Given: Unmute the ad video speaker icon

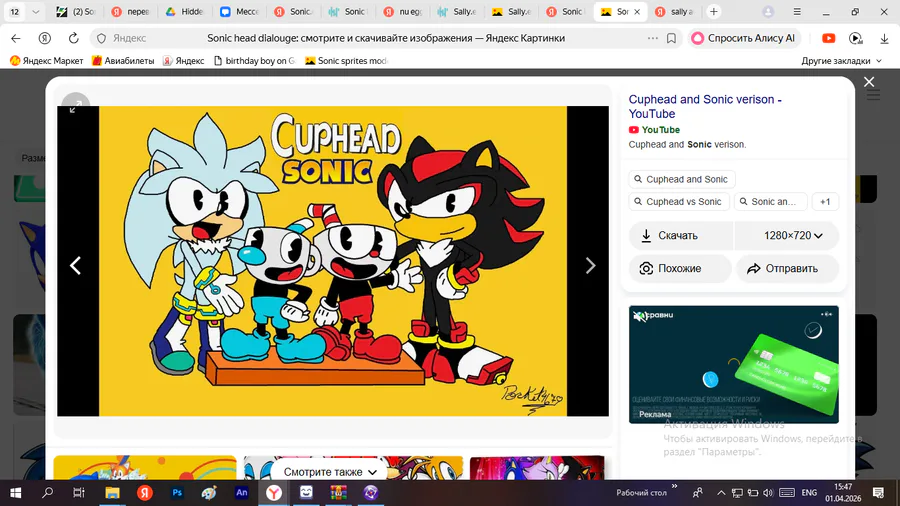Looking at the screenshot, I should 639,316.
